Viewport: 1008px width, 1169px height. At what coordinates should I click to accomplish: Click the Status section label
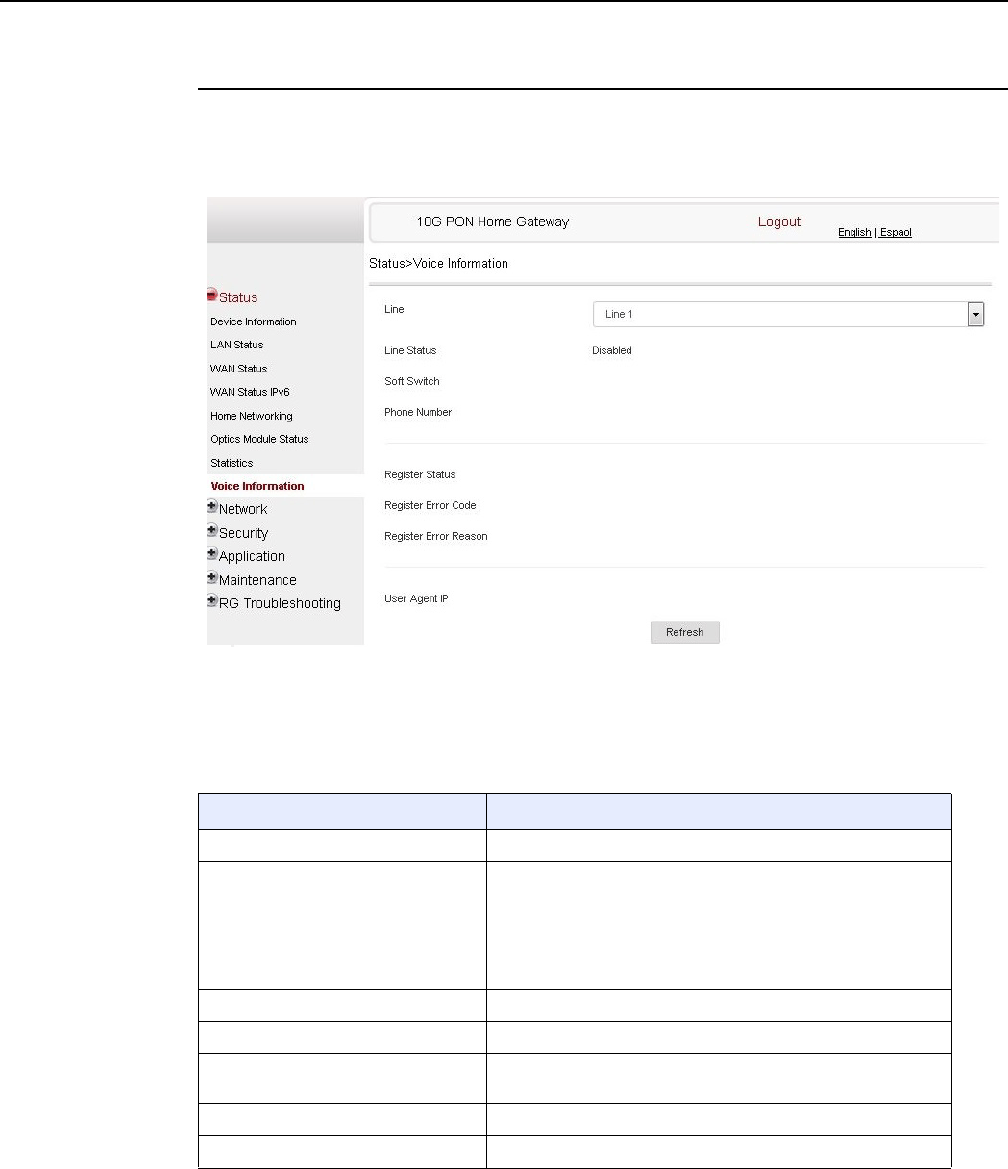tap(238, 297)
